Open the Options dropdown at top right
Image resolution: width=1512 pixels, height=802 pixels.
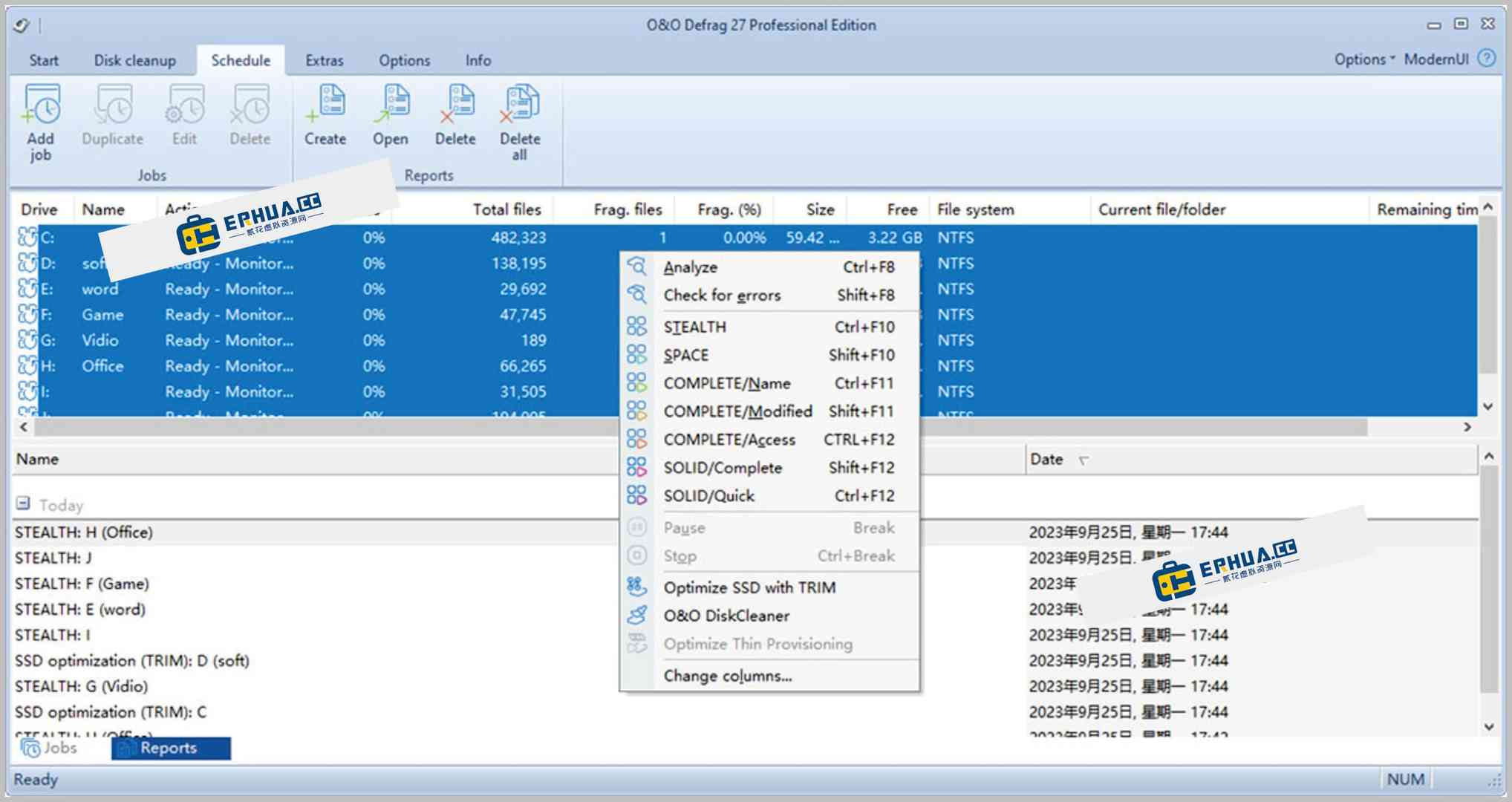pyautogui.click(x=1364, y=59)
